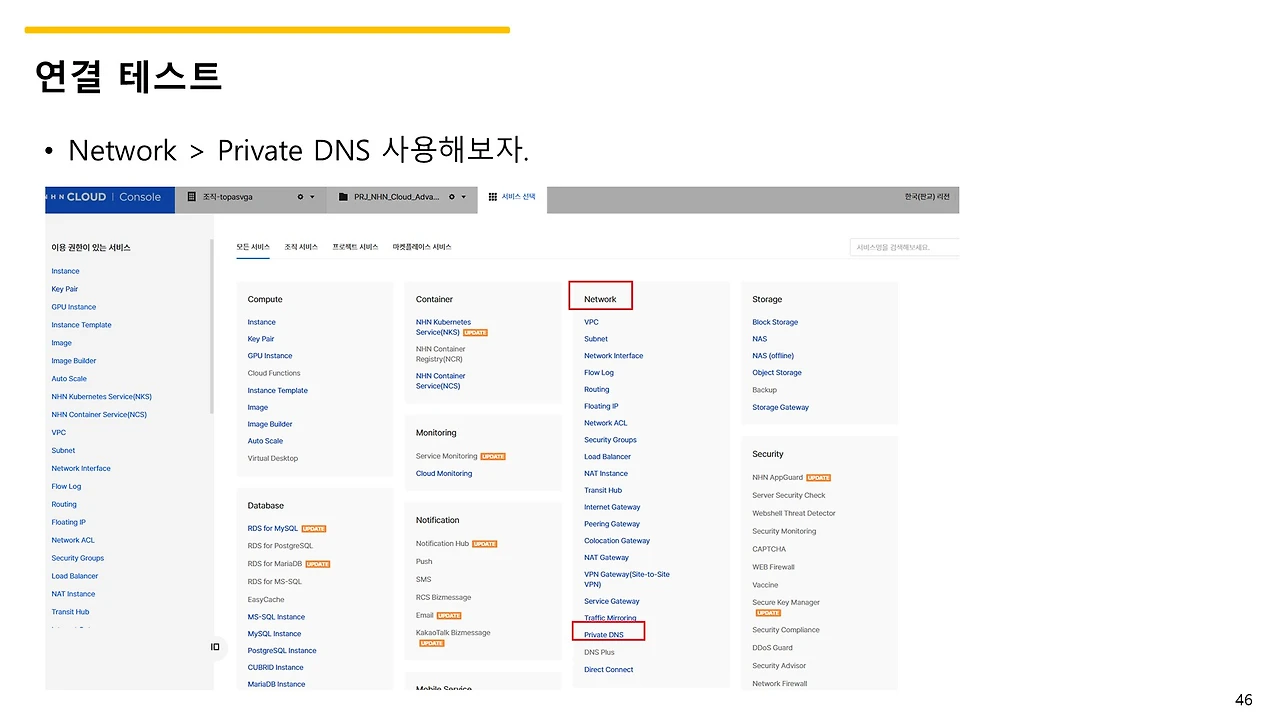Open NHN Container Registry(NCR) under Container
1280x720 pixels.
441,354
